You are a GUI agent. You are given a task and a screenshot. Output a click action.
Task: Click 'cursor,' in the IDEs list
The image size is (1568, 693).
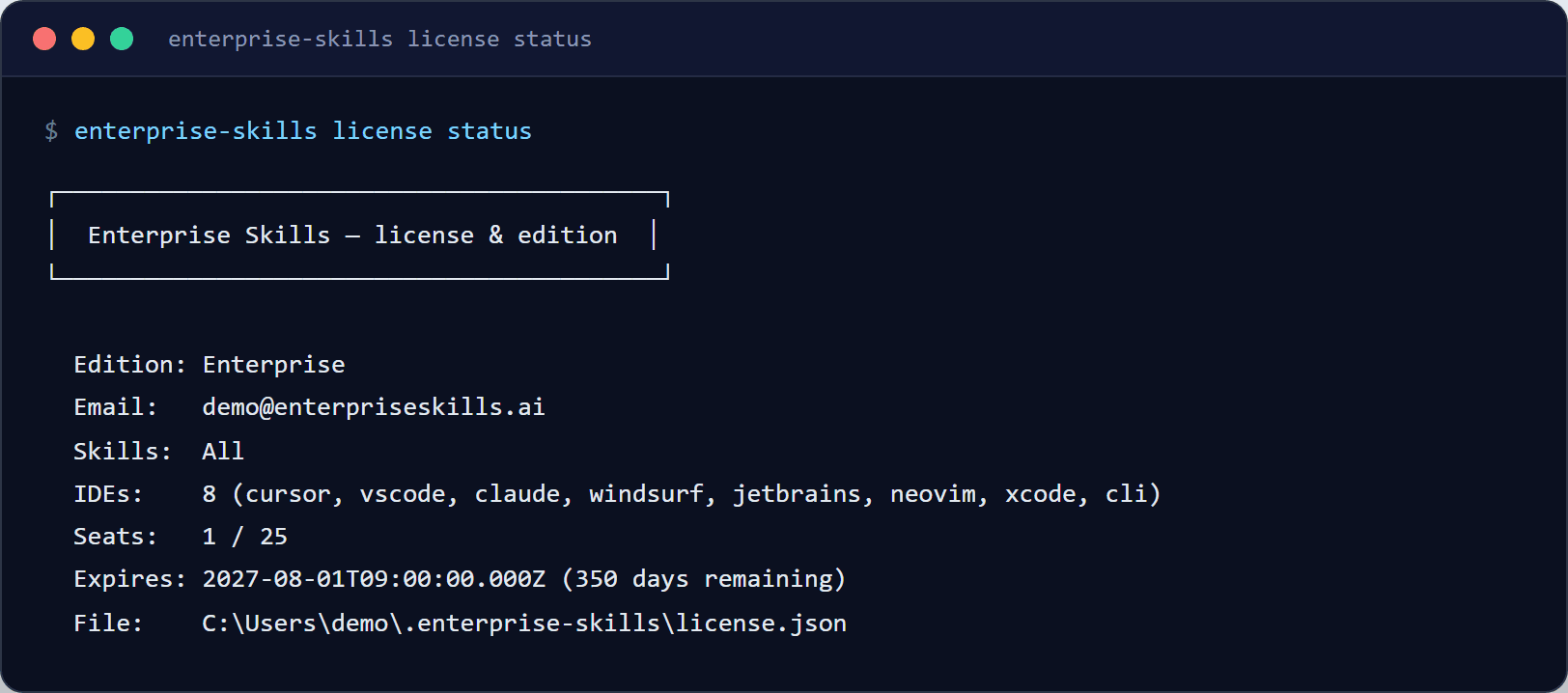(294, 494)
